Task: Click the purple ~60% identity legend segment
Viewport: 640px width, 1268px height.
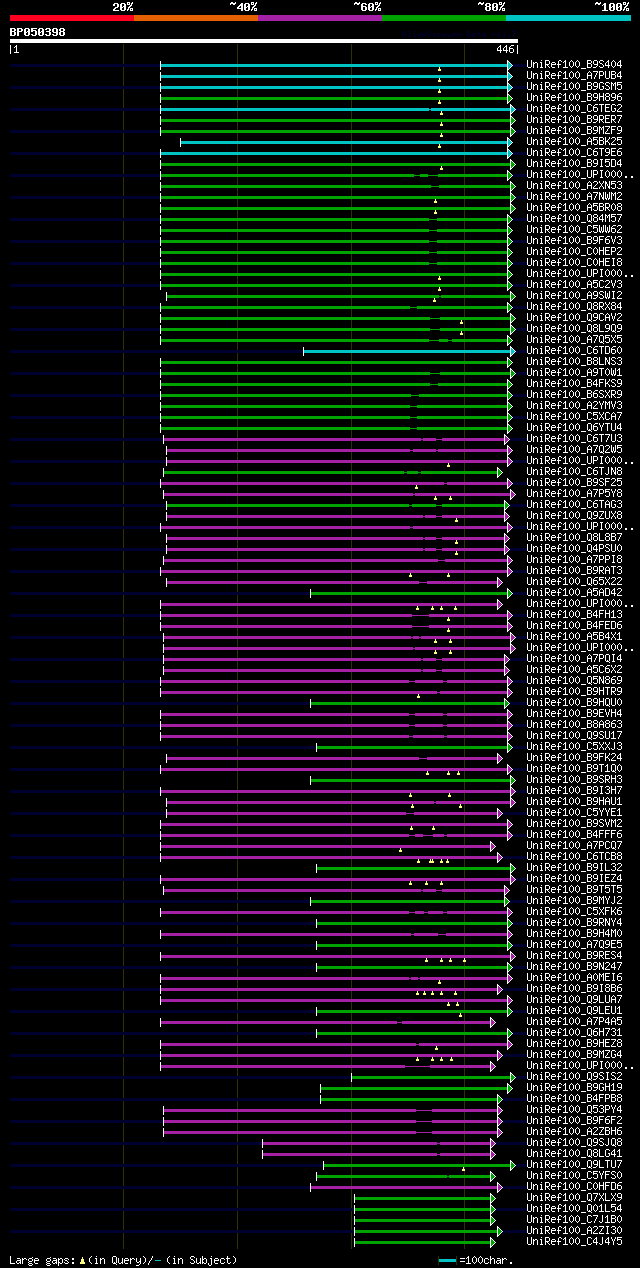Action: coord(320,18)
